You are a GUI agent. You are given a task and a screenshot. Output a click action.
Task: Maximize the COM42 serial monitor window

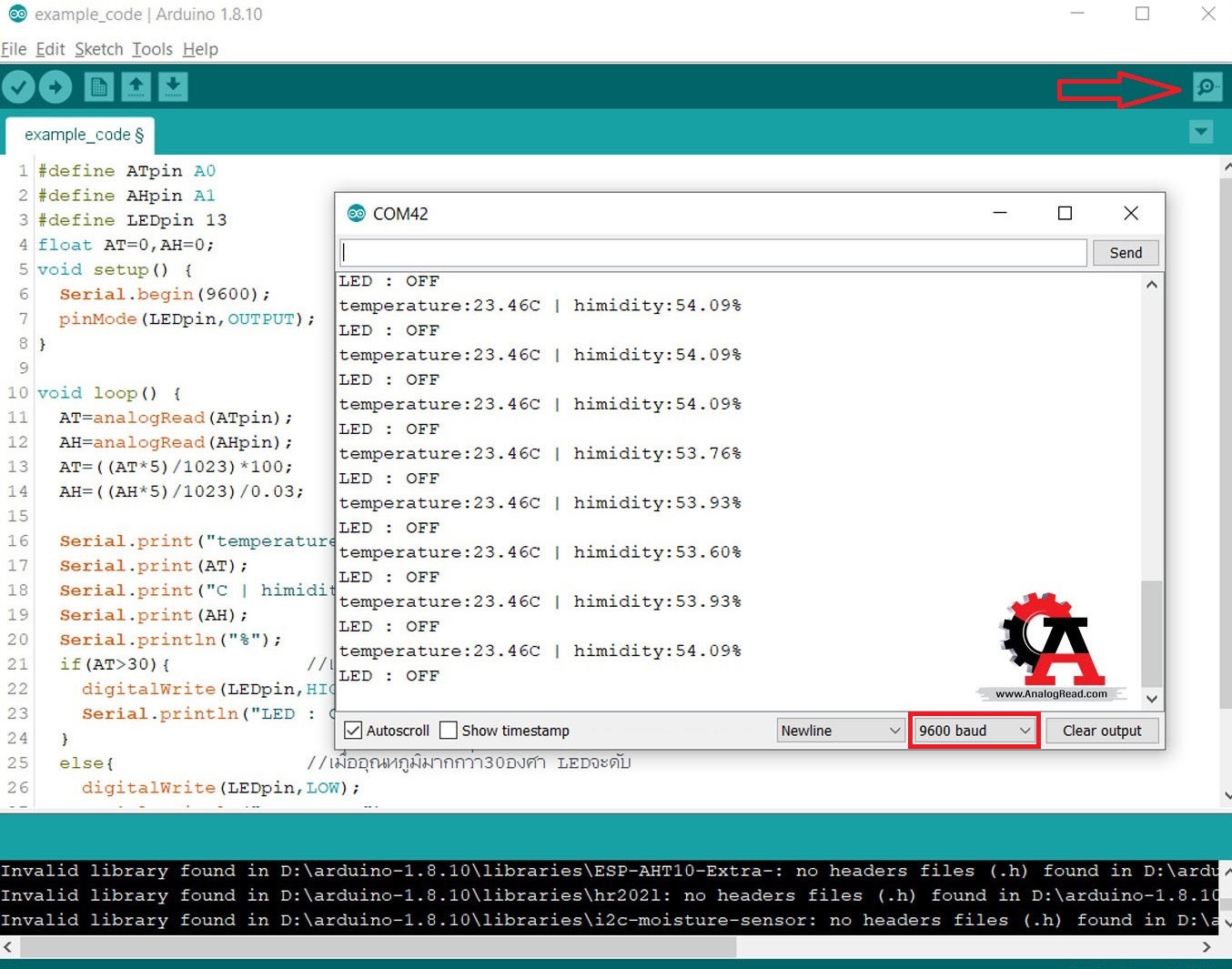(x=1065, y=213)
